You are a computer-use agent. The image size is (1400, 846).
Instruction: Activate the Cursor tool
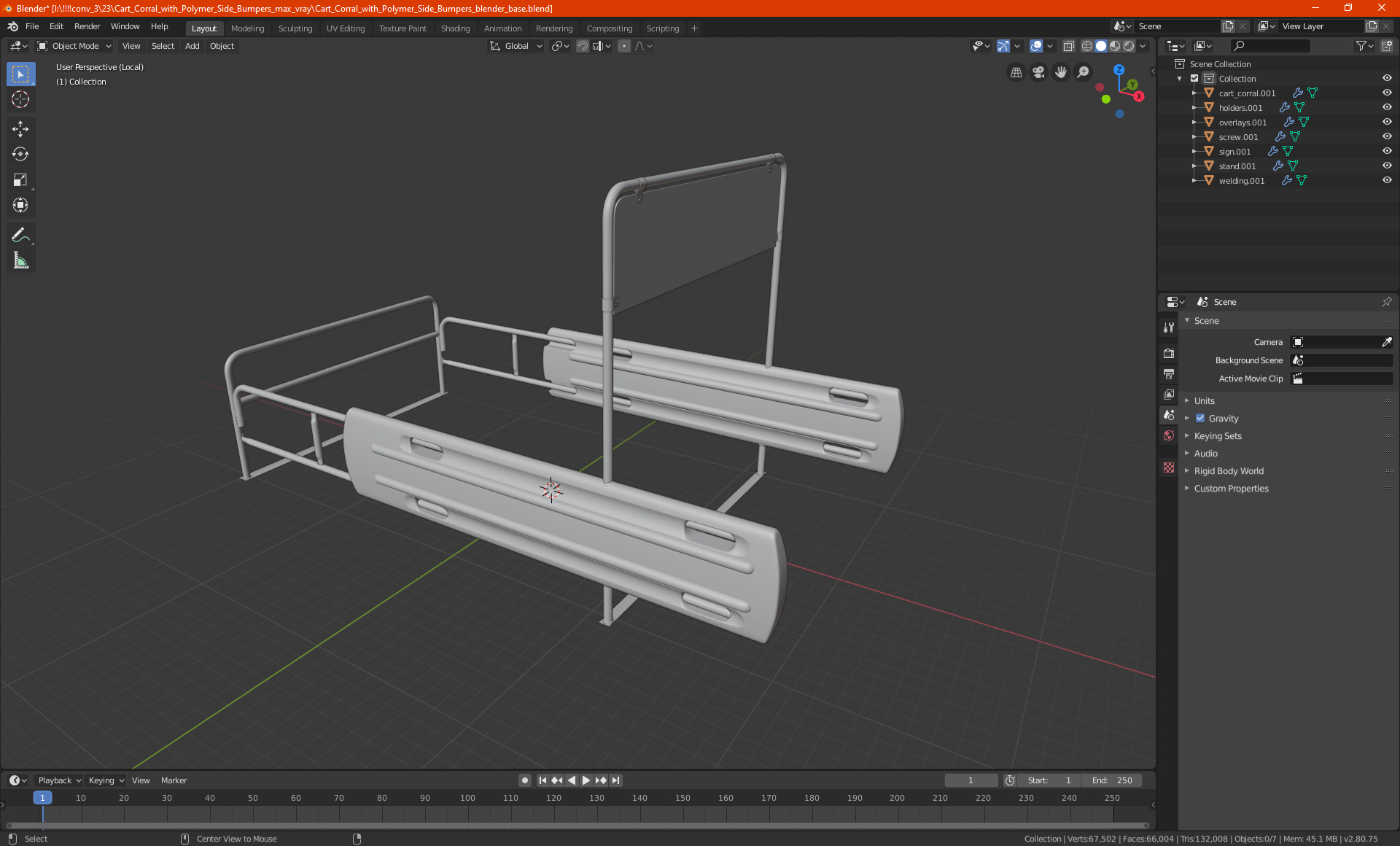pos(20,99)
